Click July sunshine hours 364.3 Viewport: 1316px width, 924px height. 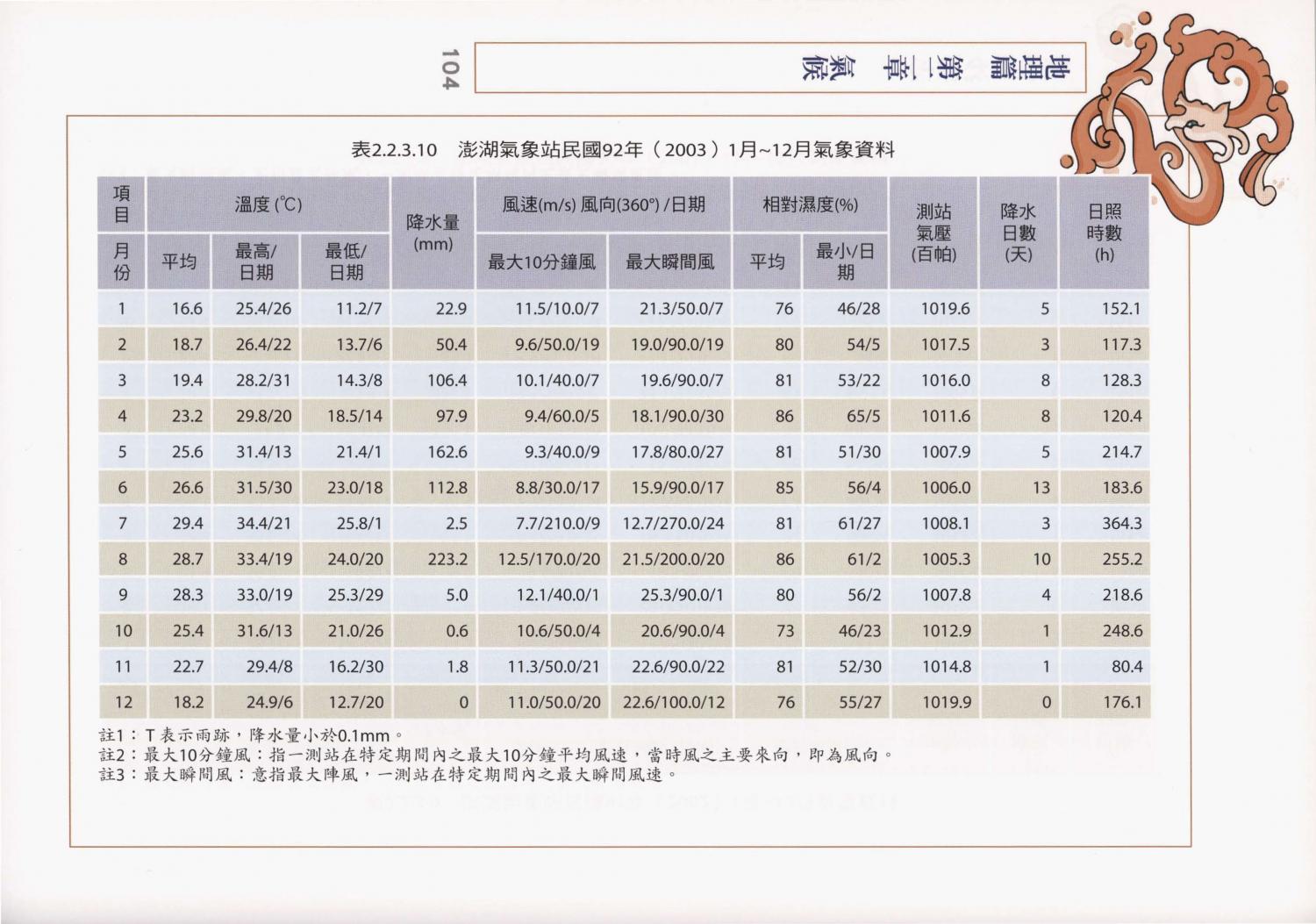1121,523
